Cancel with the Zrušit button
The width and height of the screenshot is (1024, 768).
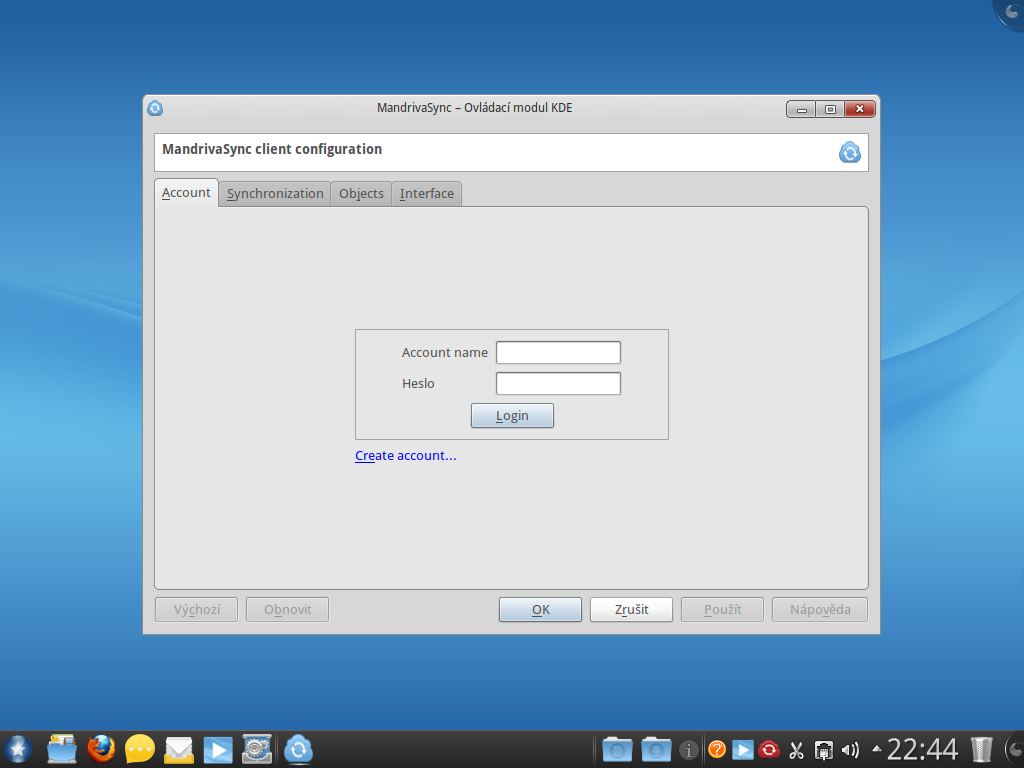tap(631, 609)
